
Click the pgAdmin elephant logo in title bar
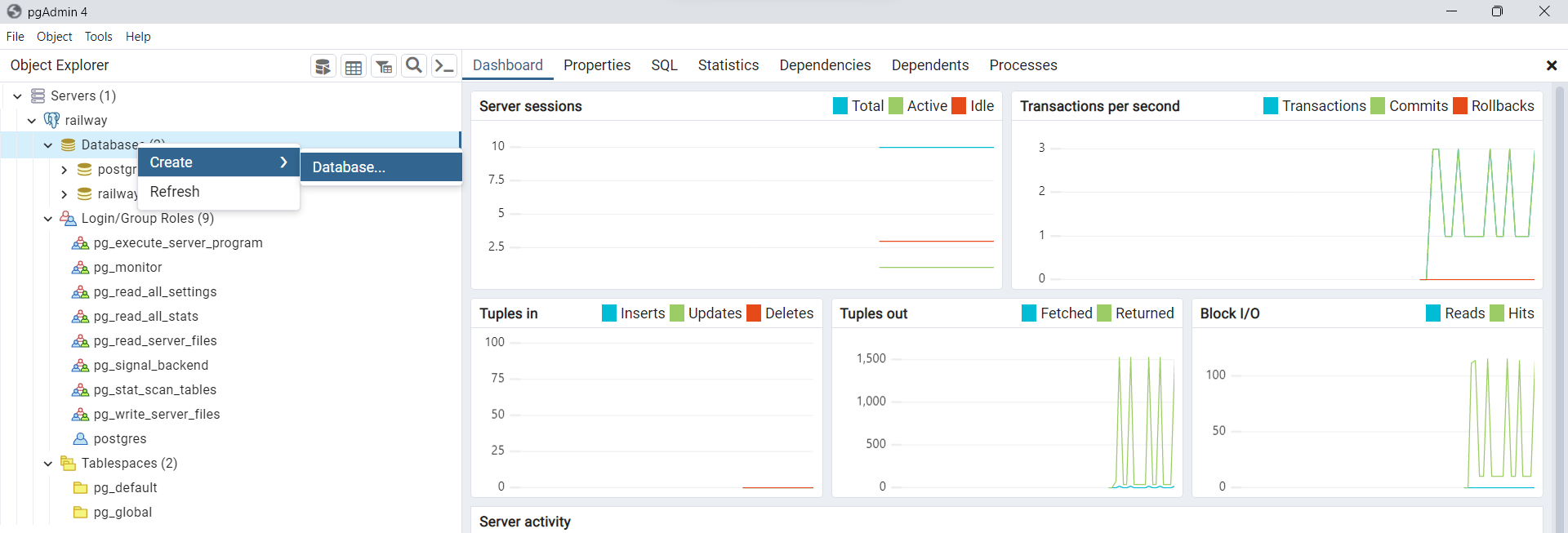point(14,11)
